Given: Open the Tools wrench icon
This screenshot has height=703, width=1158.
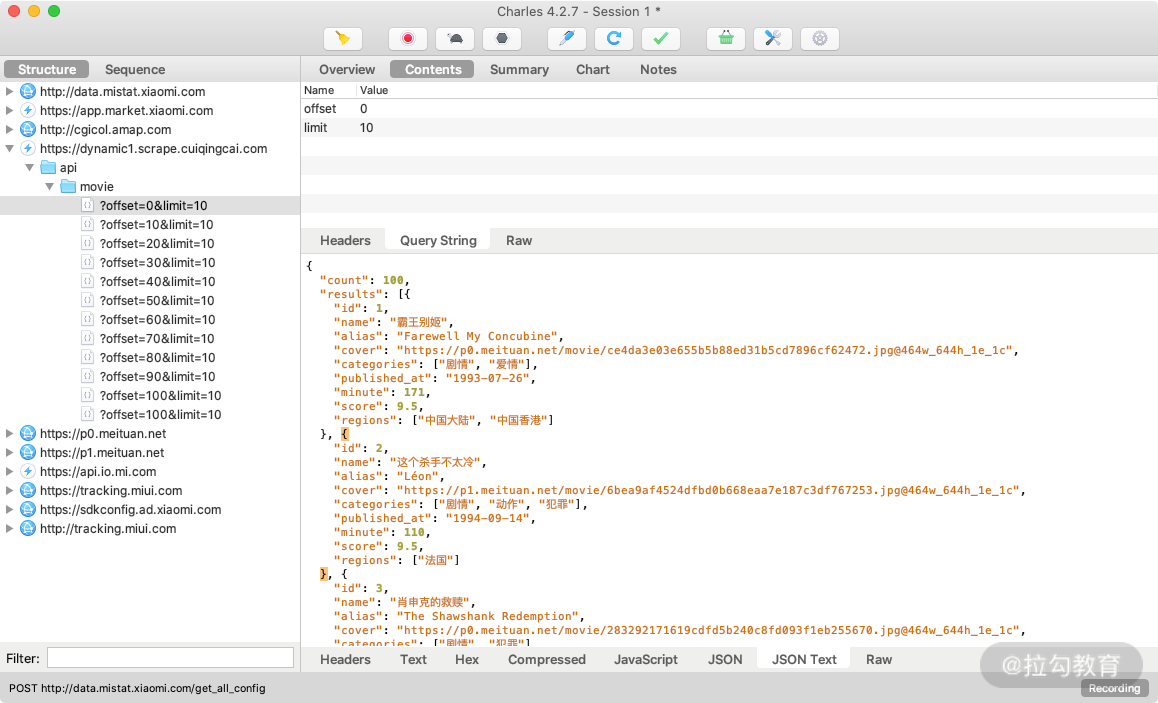Looking at the screenshot, I should click(x=773, y=38).
